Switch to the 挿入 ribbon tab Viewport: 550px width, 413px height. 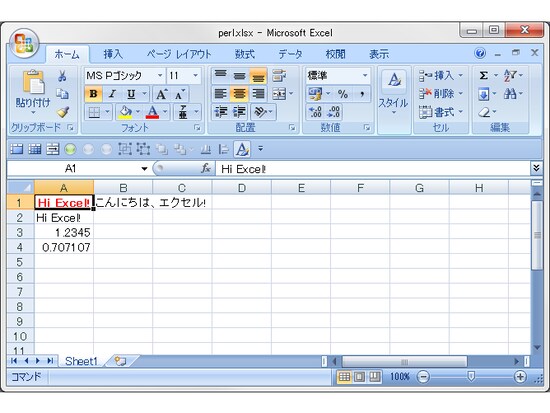[113, 54]
